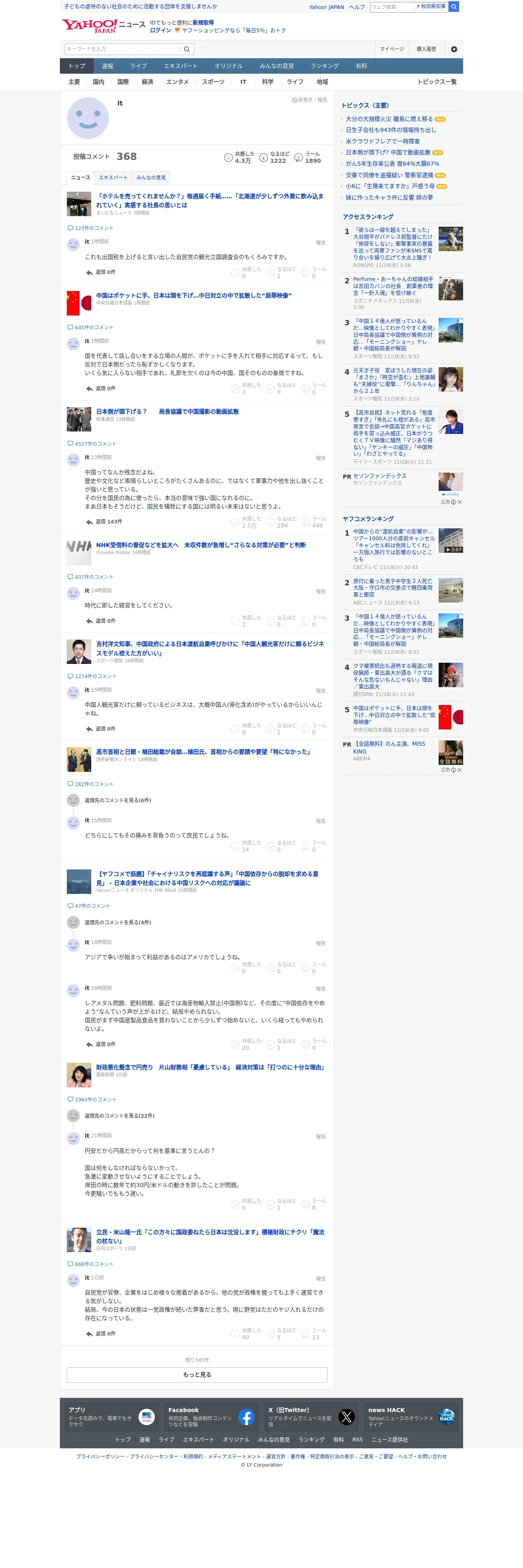Click the blue search magnifier button at top right
The height and width of the screenshot is (1568, 523).
point(454,7)
